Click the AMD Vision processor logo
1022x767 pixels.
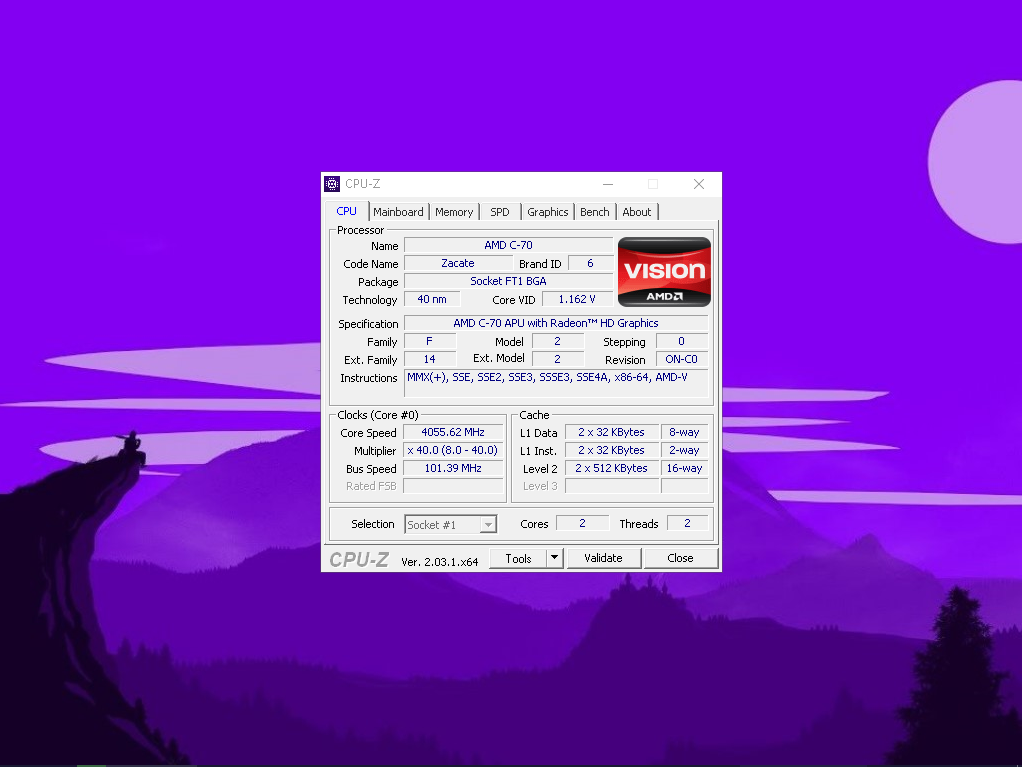point(664,272)
